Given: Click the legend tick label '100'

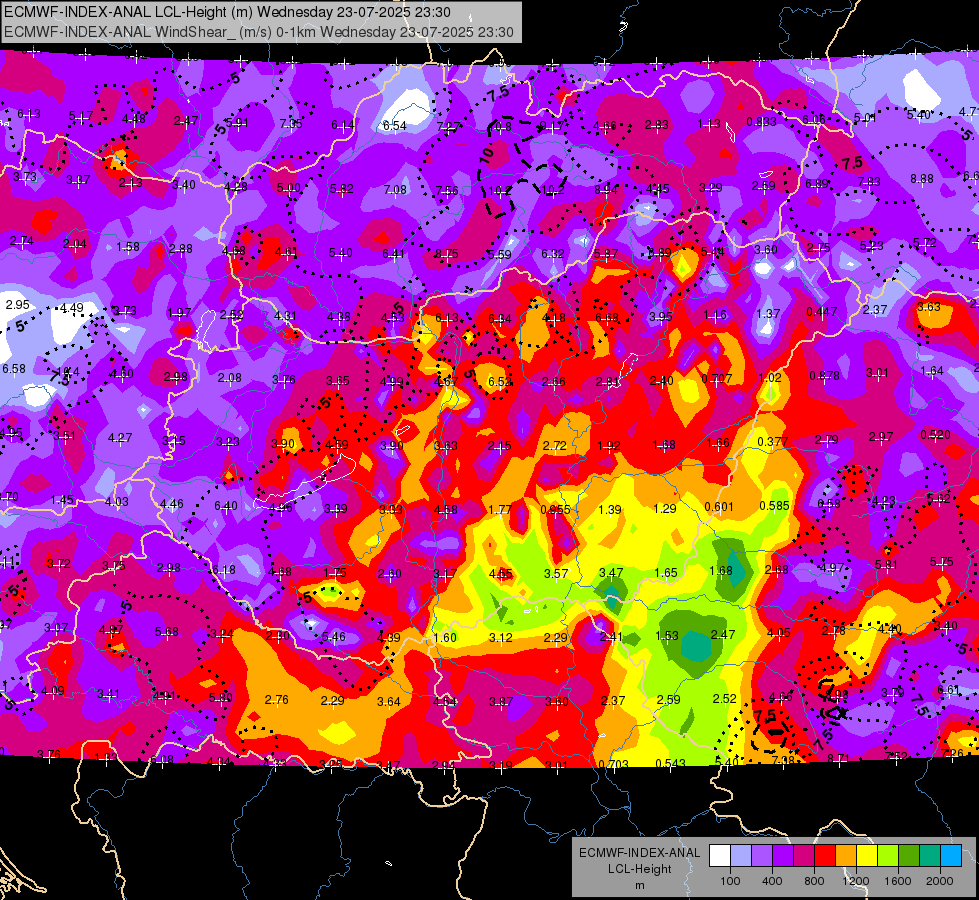Looking at the screenshot, I should 730,881.
